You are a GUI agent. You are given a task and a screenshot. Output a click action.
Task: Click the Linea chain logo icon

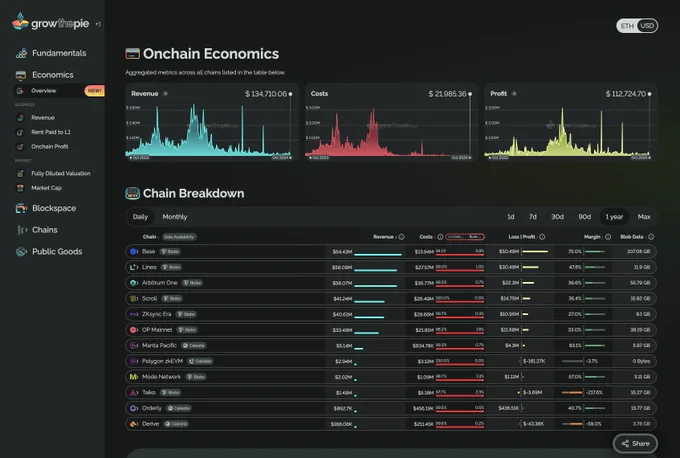pyautogui.click(x=134, y=267)
